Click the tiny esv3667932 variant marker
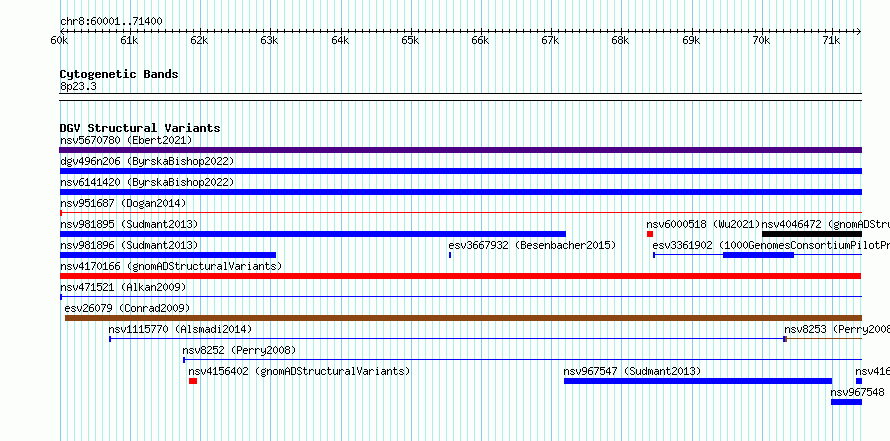This screenshot has width=890, height=441. 450,255
